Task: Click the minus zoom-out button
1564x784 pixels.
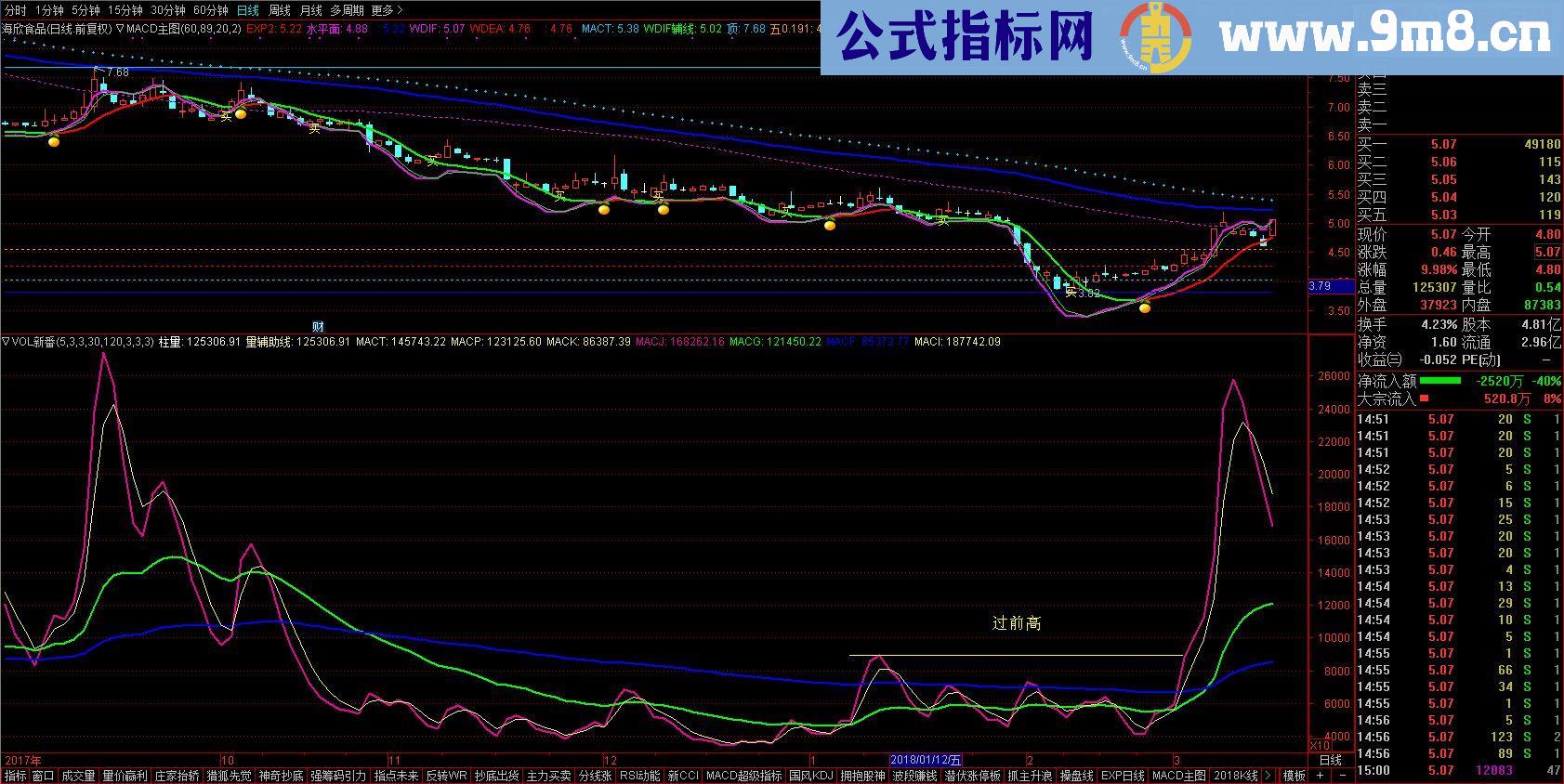Action: click(x=1345, y=776)
